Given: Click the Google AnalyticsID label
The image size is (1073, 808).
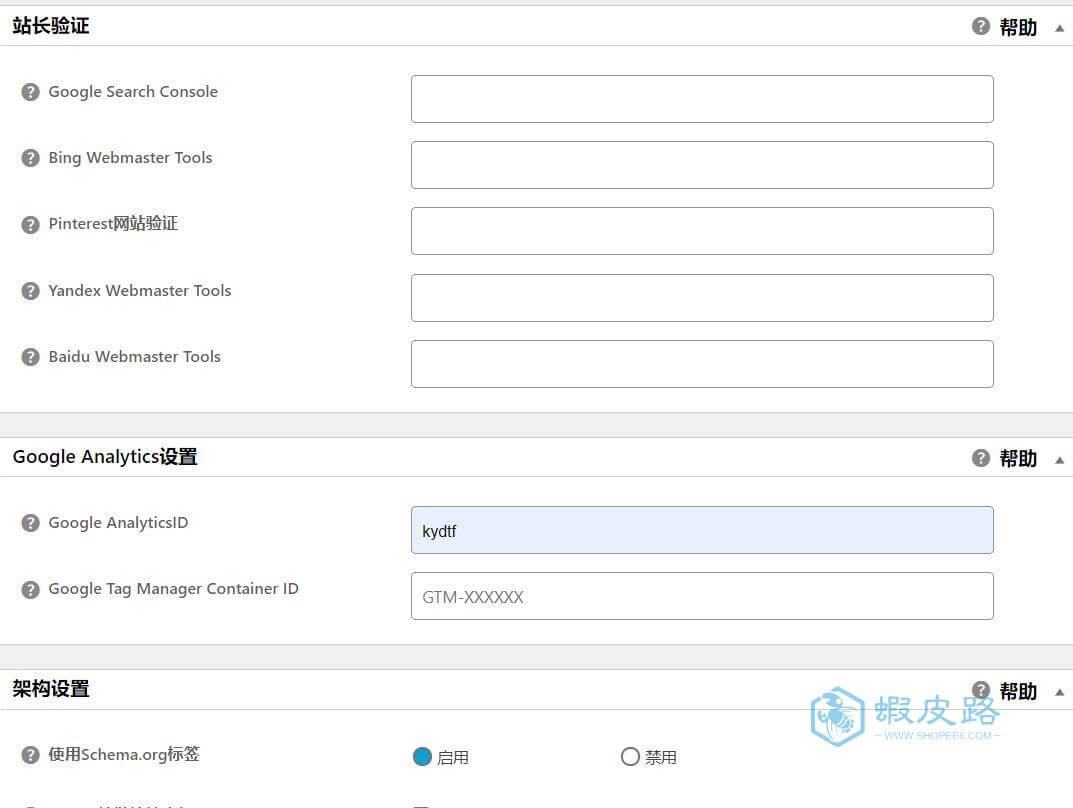Looking at the screenshot, I should click(x=118, y=523).
